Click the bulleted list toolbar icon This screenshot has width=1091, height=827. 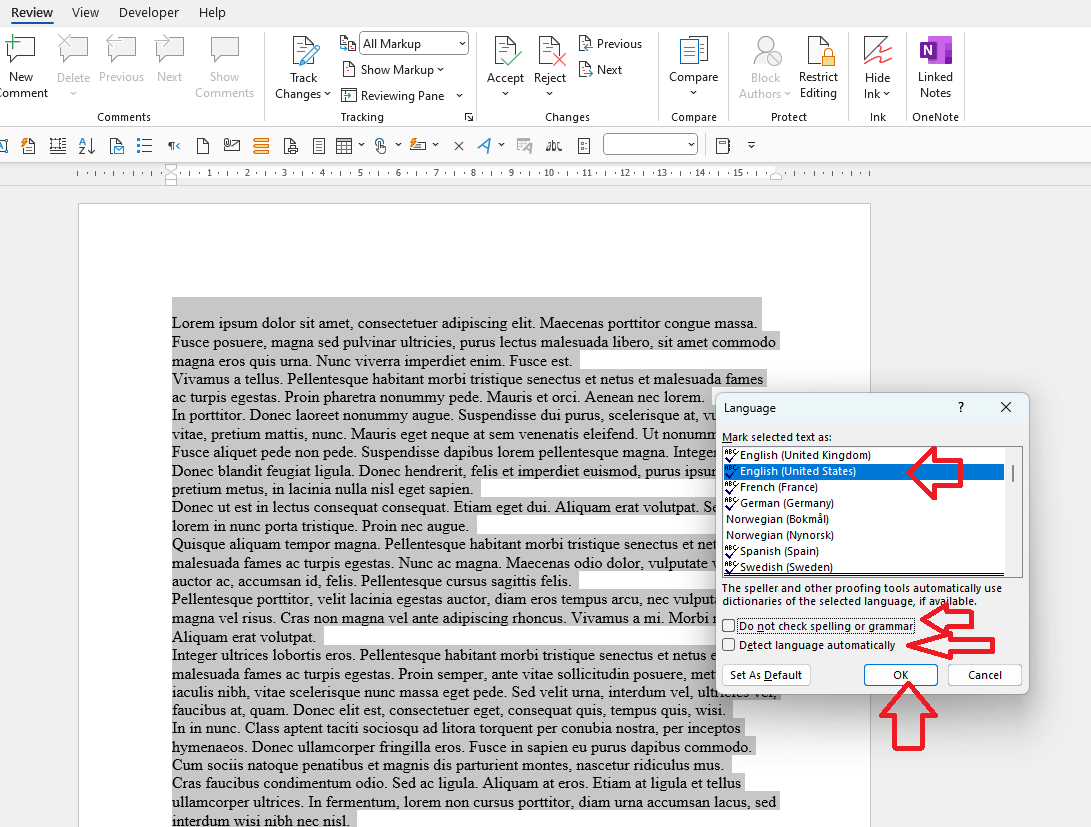(144, 145)
